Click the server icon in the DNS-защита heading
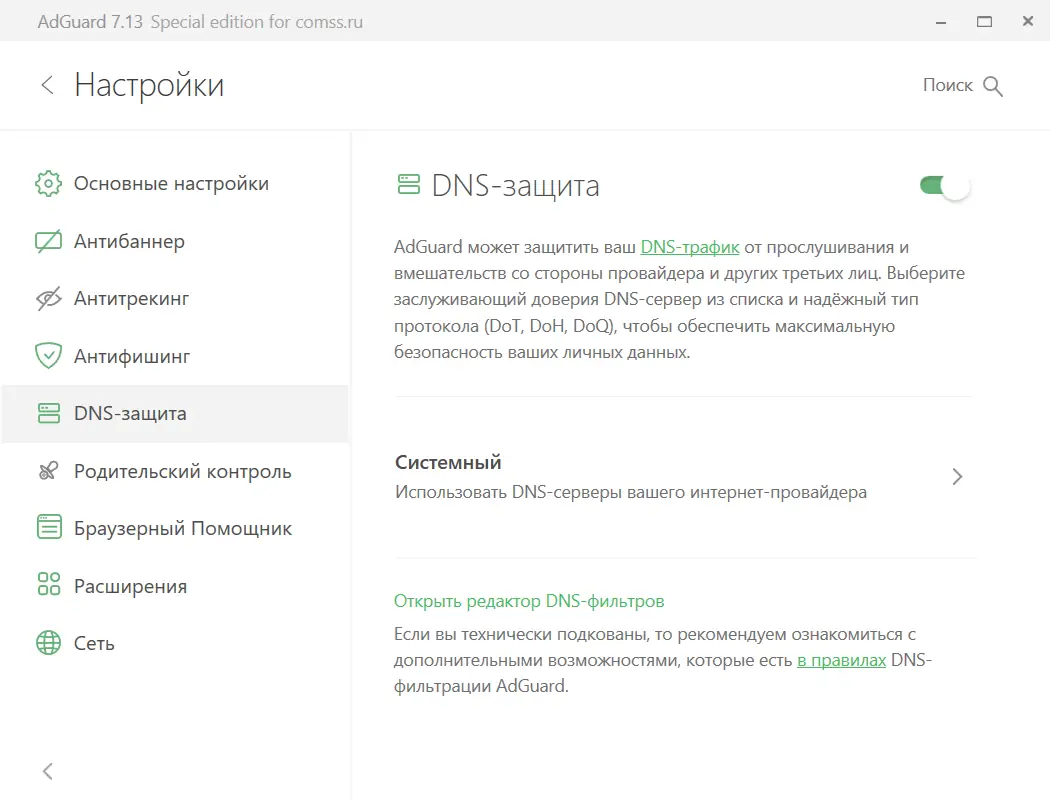 click(x=408, y=184)
